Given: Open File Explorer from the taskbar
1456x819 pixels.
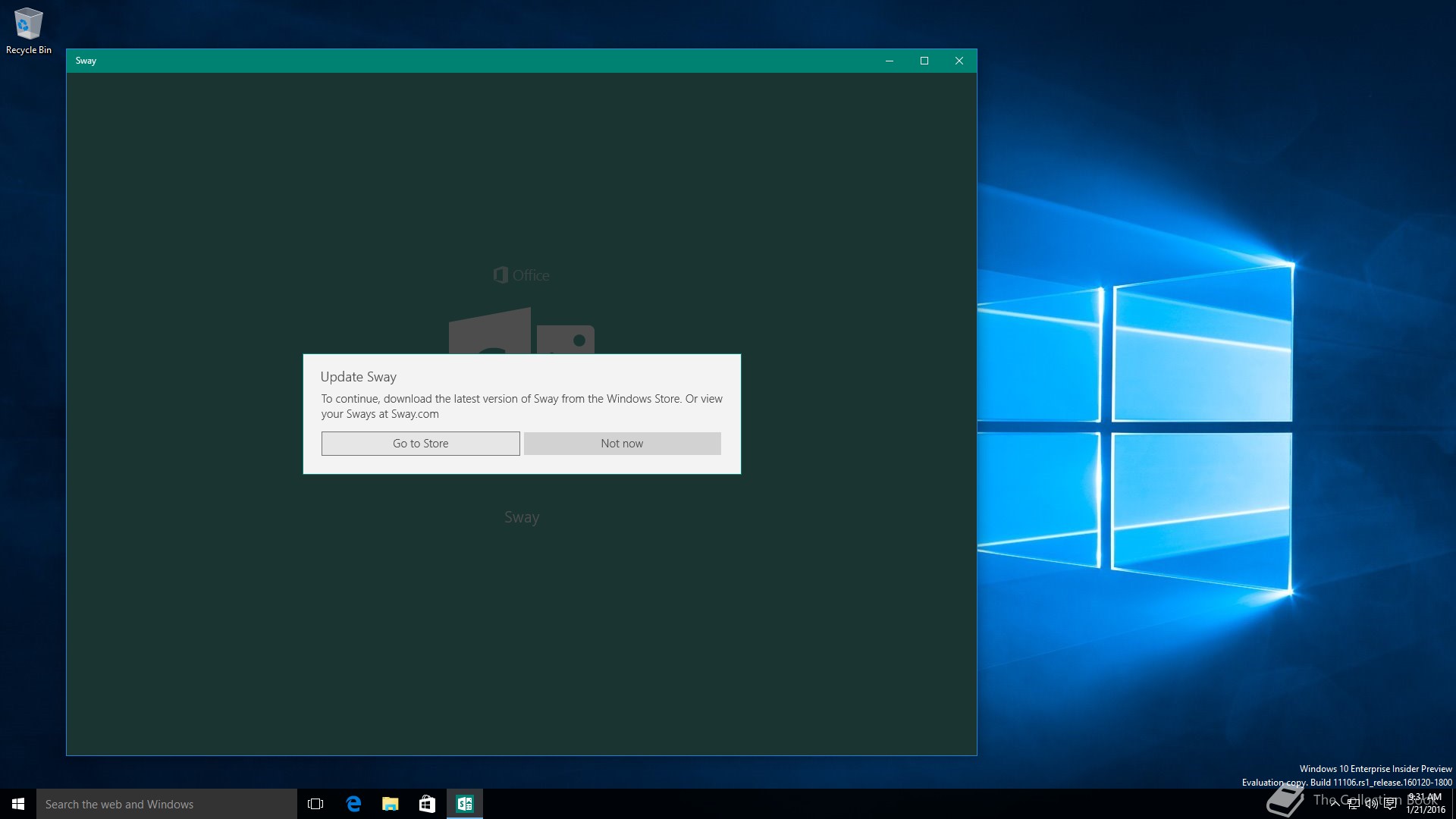Looking at the screenshot, I should [x=390, y=804].
